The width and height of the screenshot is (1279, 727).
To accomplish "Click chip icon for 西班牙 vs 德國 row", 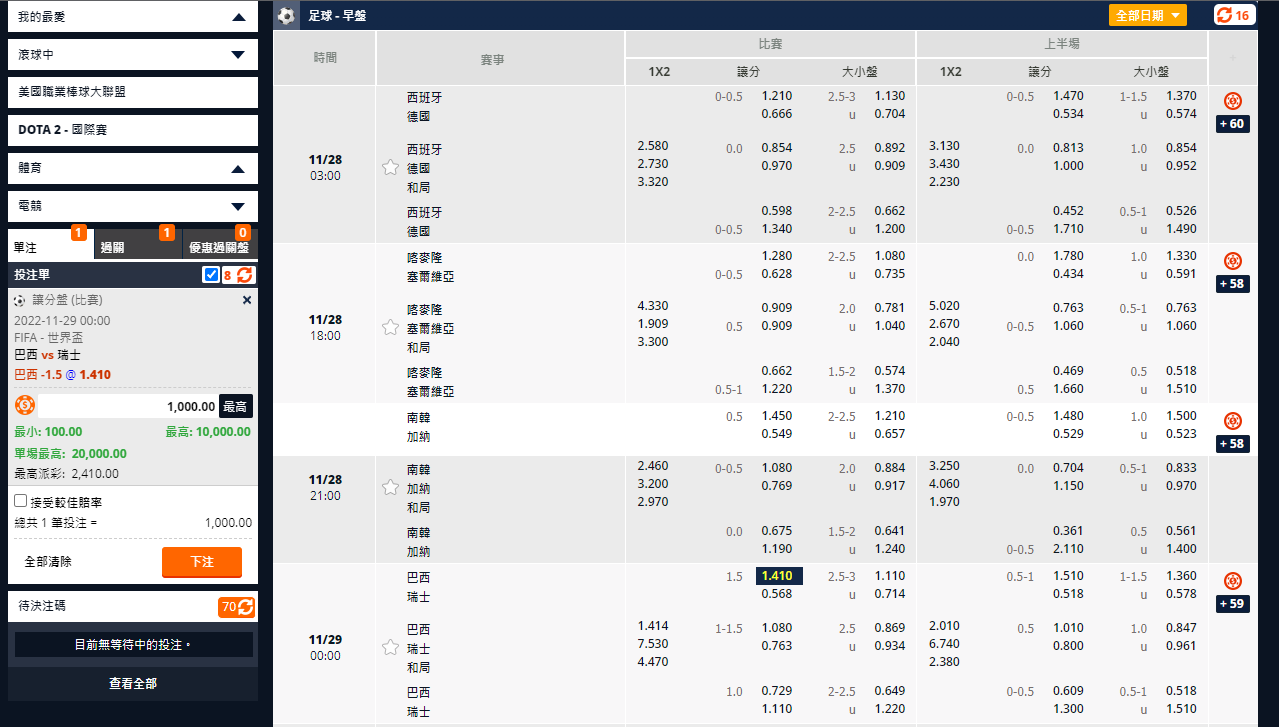I will [1233, 101].
